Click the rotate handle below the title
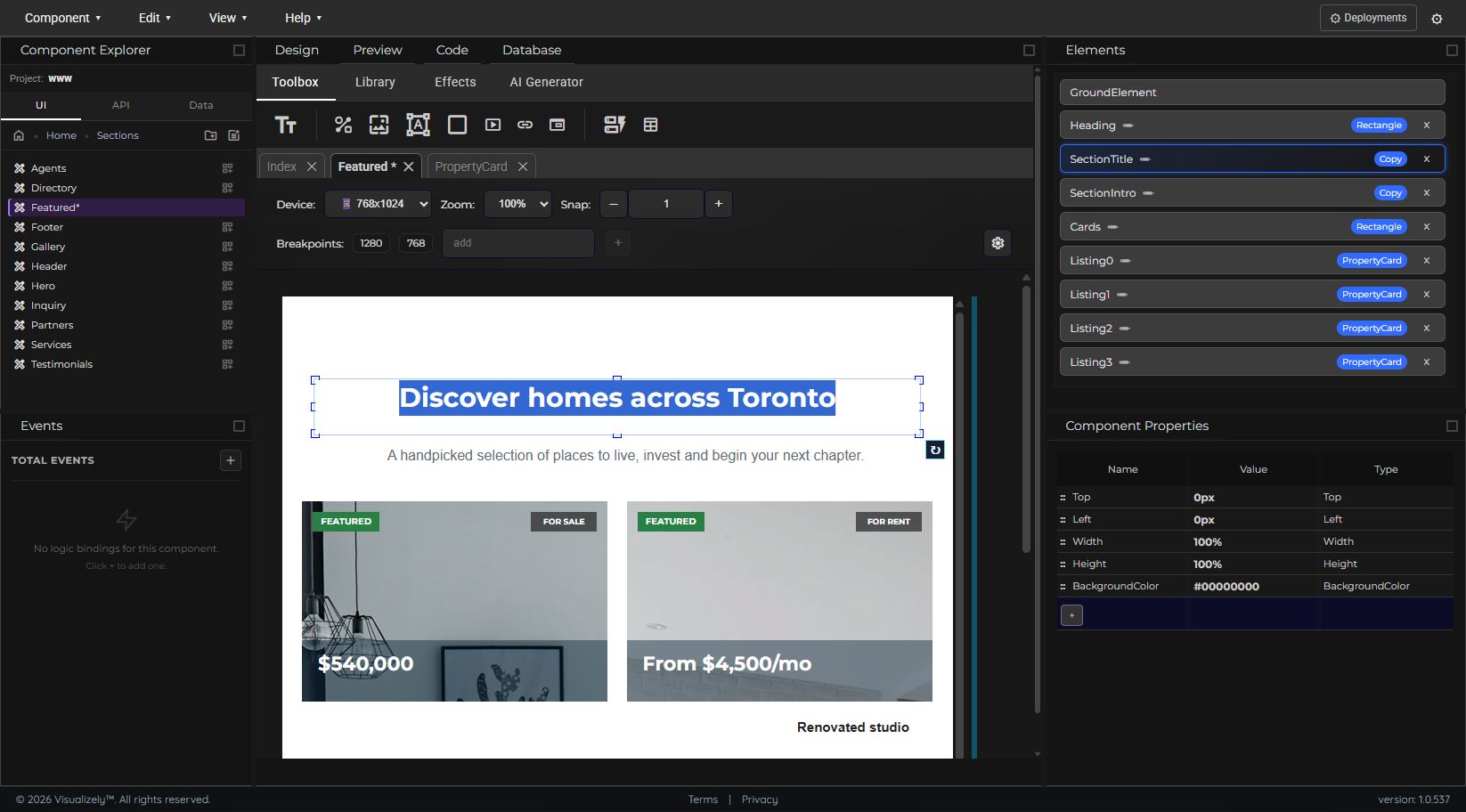This screenshot has width=1466, height=812. point(935,450)
